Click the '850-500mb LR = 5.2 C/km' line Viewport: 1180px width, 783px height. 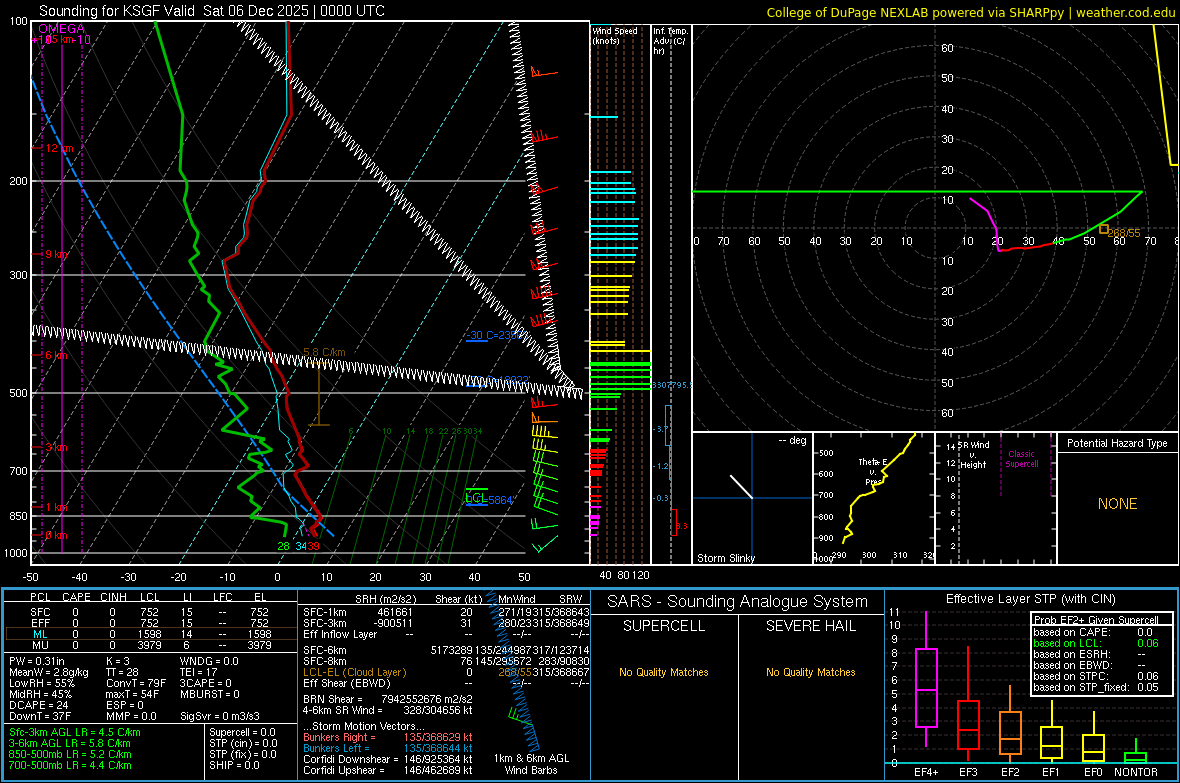[x=70, y=754]
